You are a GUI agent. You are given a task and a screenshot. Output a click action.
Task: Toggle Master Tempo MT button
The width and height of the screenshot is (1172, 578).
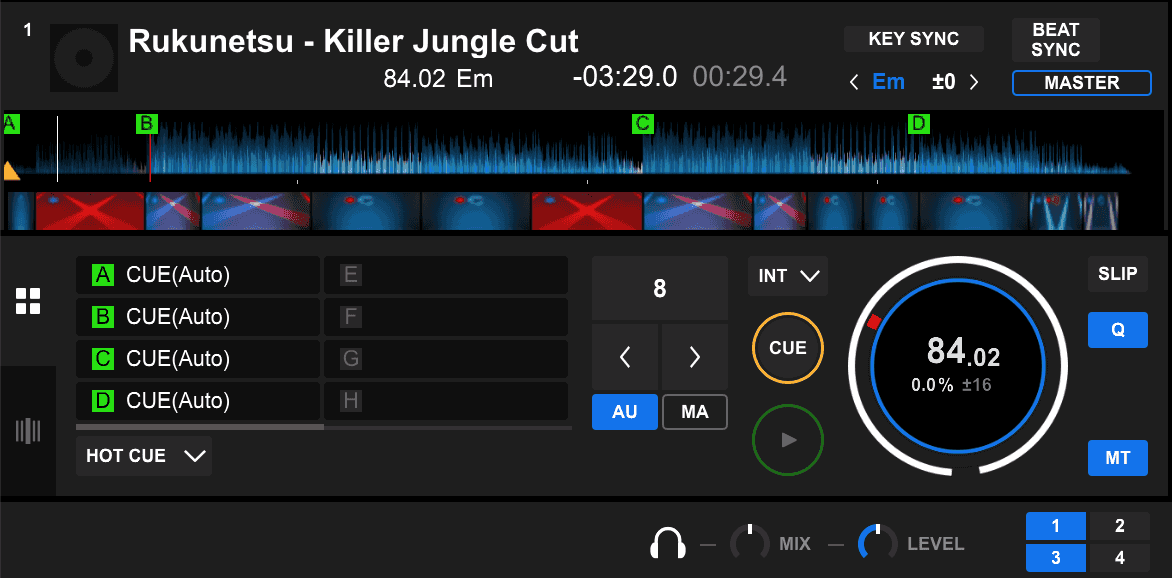[1117, 457]
